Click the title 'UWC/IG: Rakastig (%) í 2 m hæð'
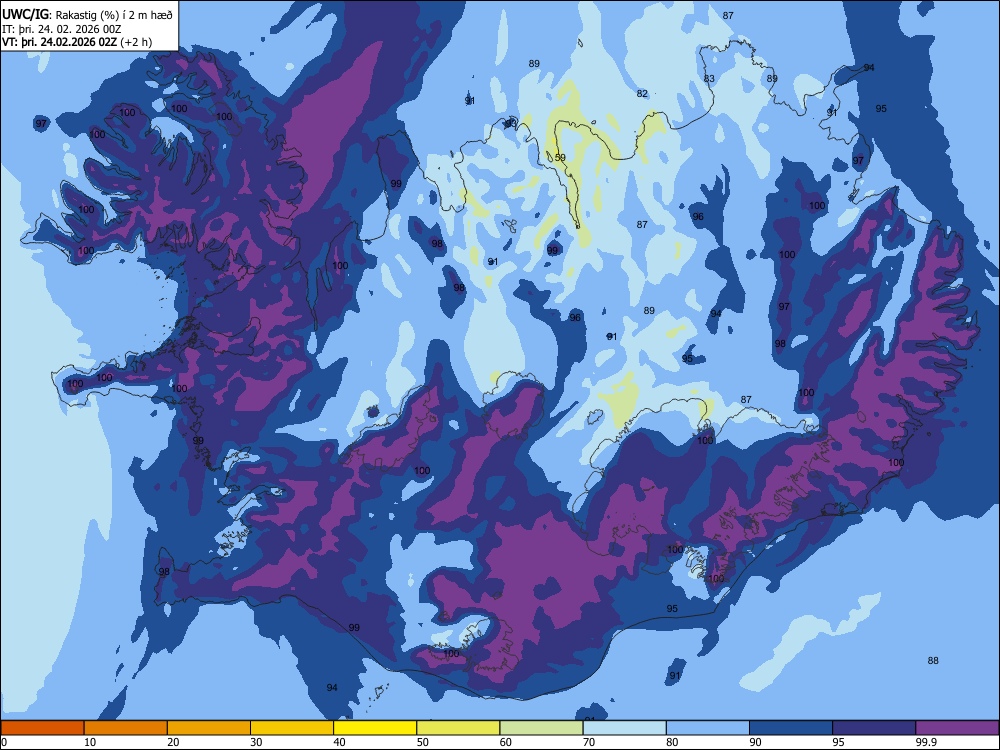Viewport: 1000px width, 750px height. click(87, 15)
